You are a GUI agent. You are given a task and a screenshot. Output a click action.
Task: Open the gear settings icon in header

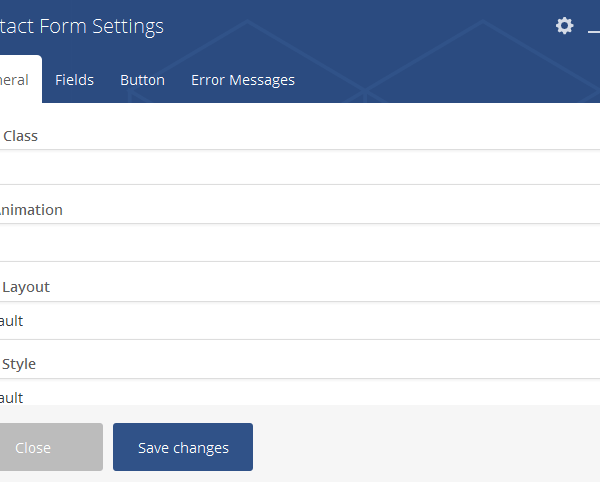565,26
